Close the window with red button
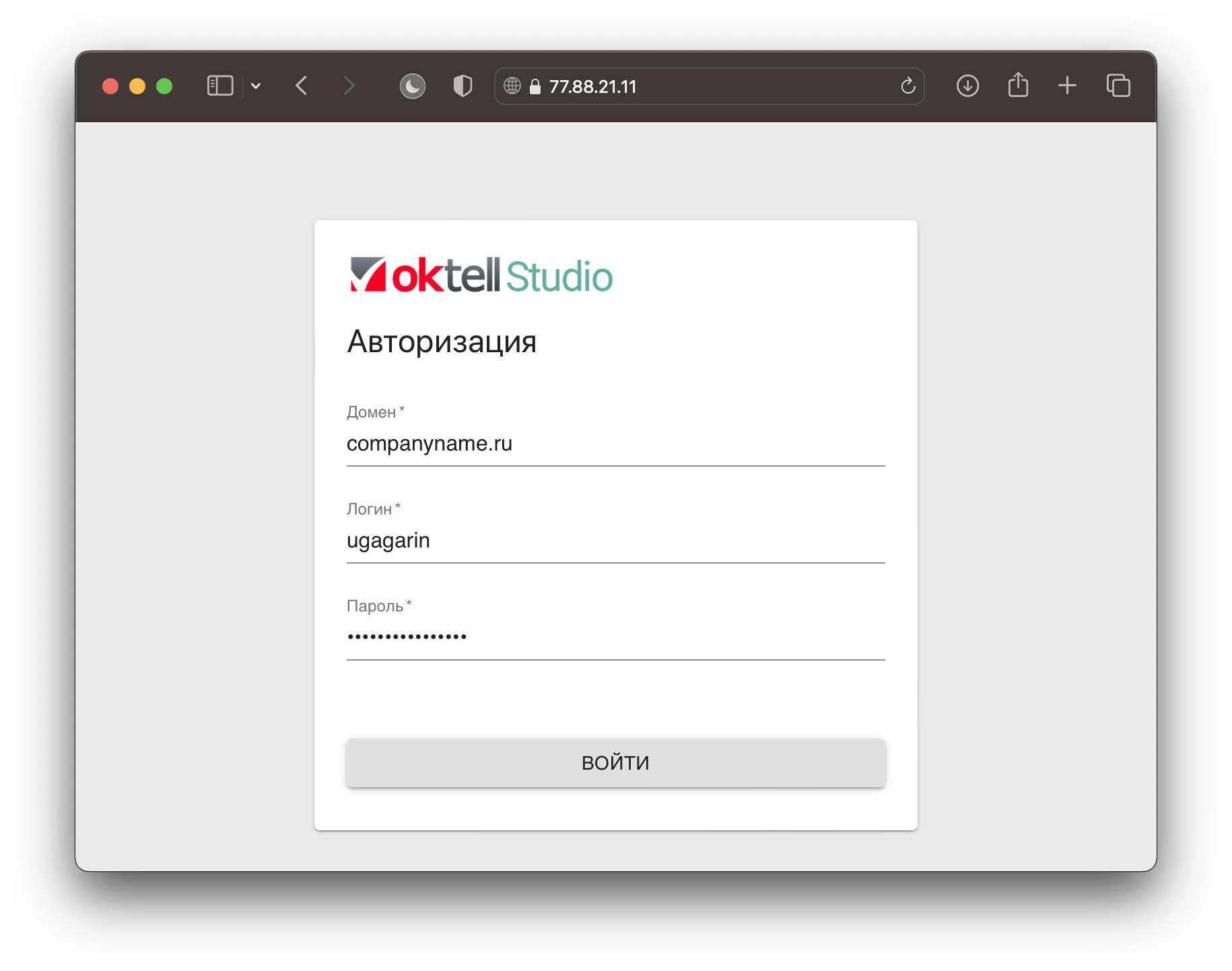This screenshot has width=1232, height=971. tap(110, 86)
